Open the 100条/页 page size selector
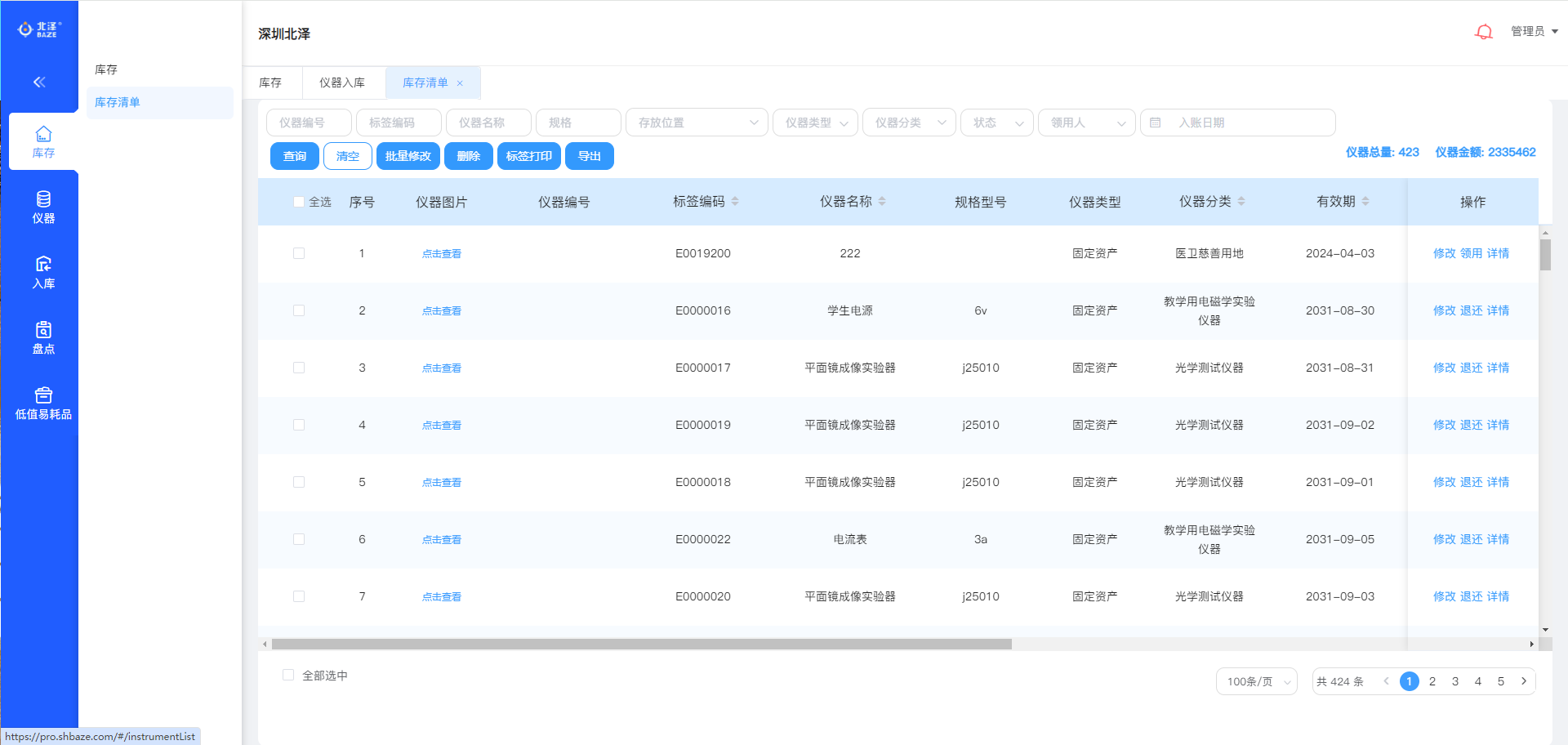The width and height of the screenshot is (1568, 745). [x=1256, y=681]
